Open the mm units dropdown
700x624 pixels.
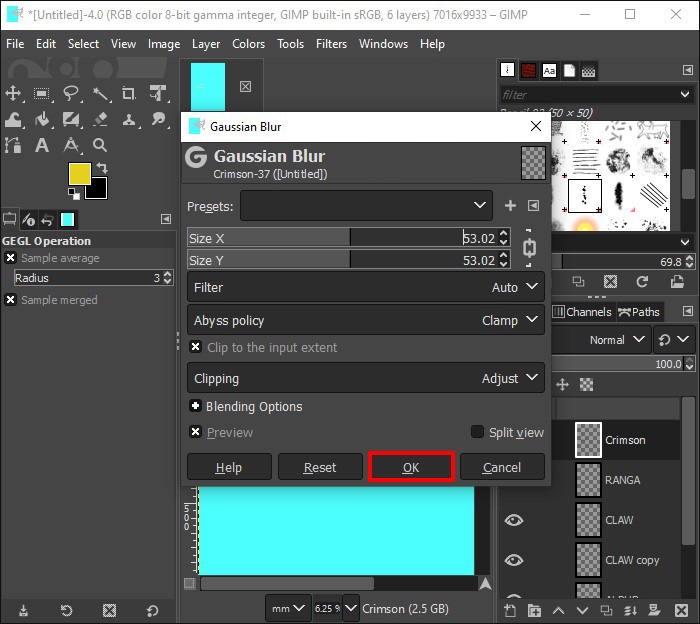click(x=288, y=608)
